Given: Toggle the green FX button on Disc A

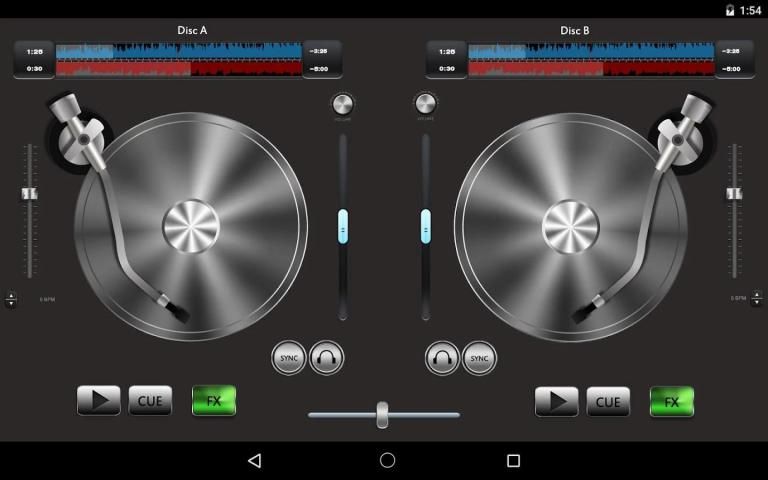Looking at the screenshot, I should pos(214,401).
